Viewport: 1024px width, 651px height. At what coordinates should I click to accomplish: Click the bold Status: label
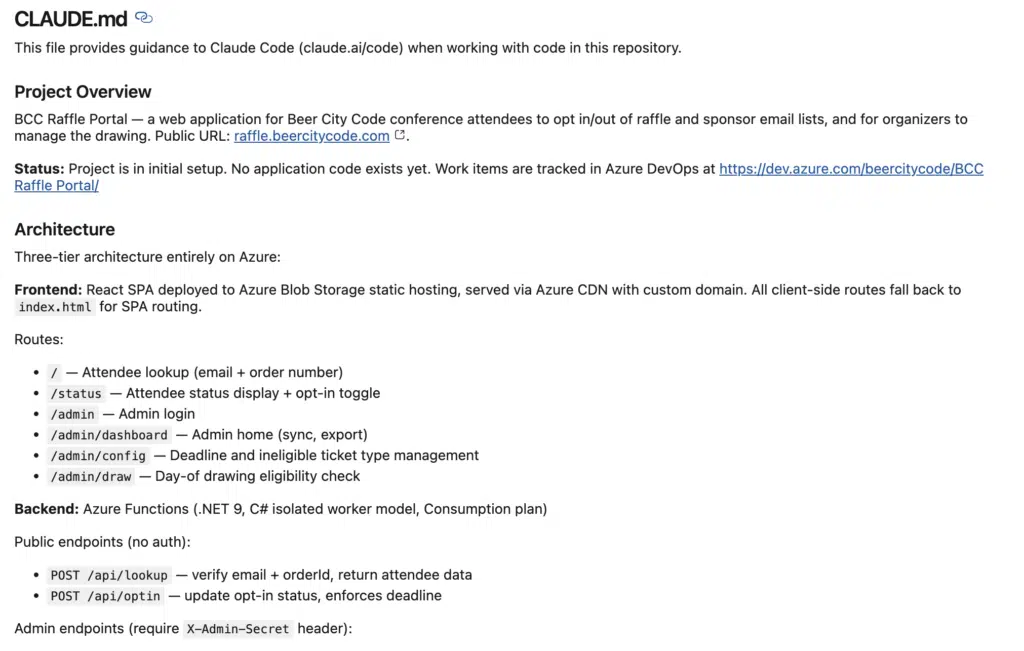click(40, 169)
